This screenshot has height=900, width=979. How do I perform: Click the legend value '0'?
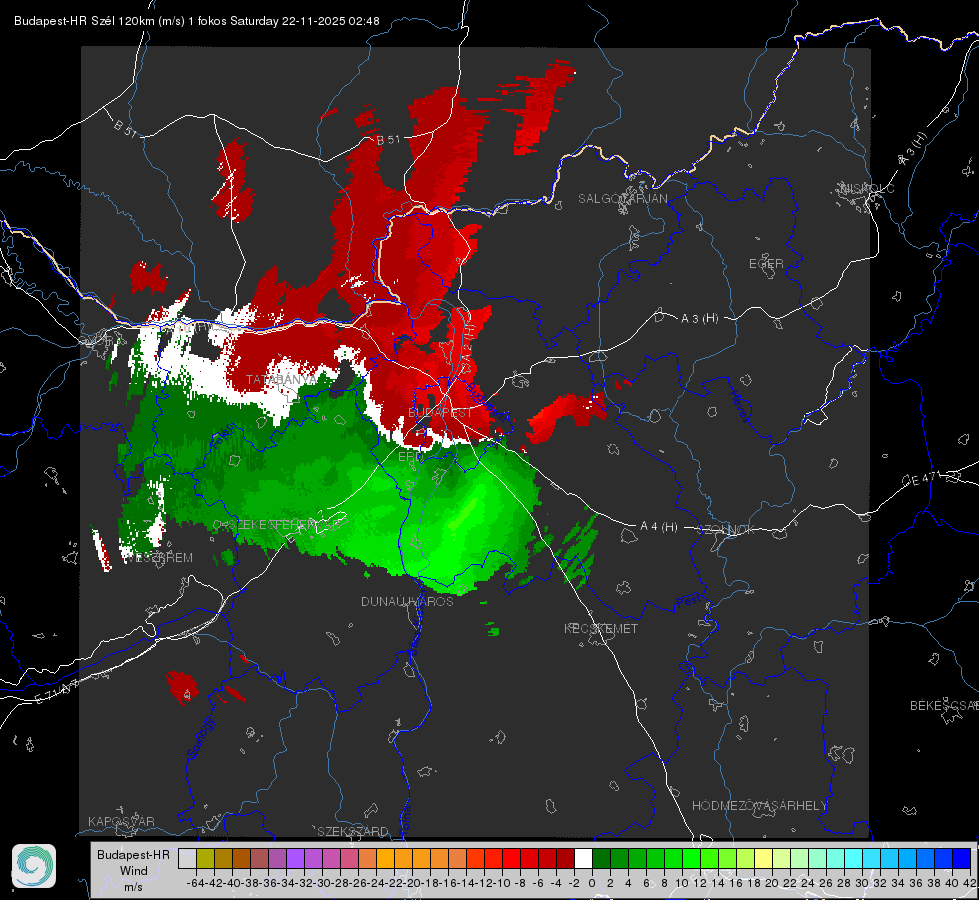592,883
